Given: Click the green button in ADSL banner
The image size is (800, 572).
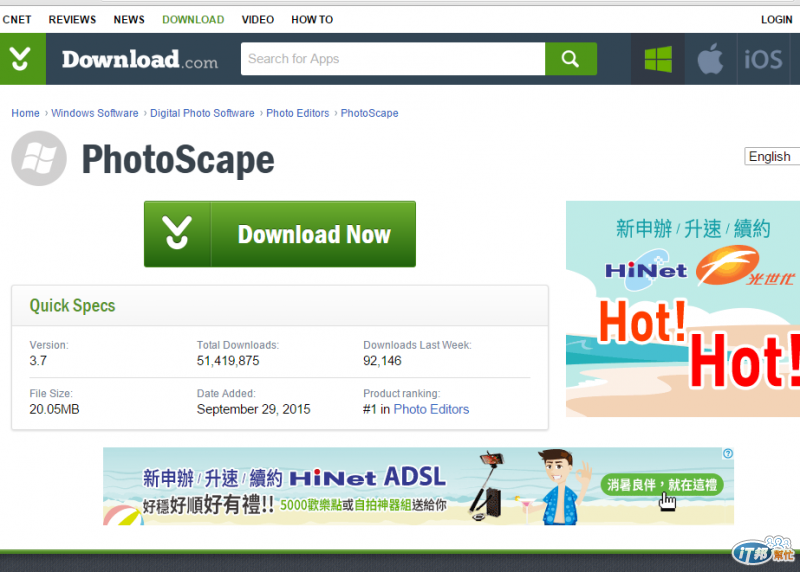Looking at the screenshot, I should coord(662,484).
